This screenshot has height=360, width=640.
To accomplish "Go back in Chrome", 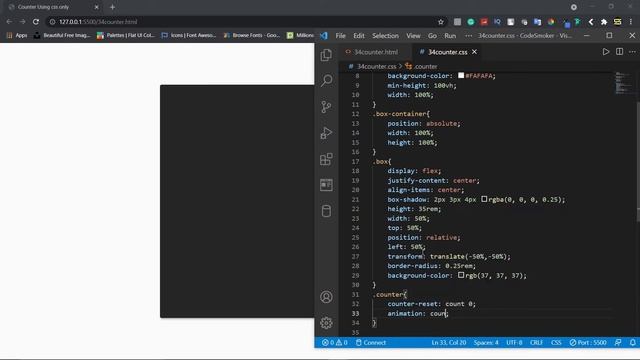I will 9,22.
